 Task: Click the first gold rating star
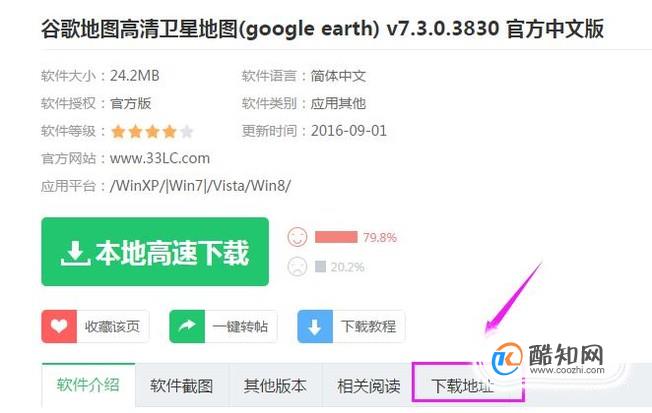pos(118,132)
